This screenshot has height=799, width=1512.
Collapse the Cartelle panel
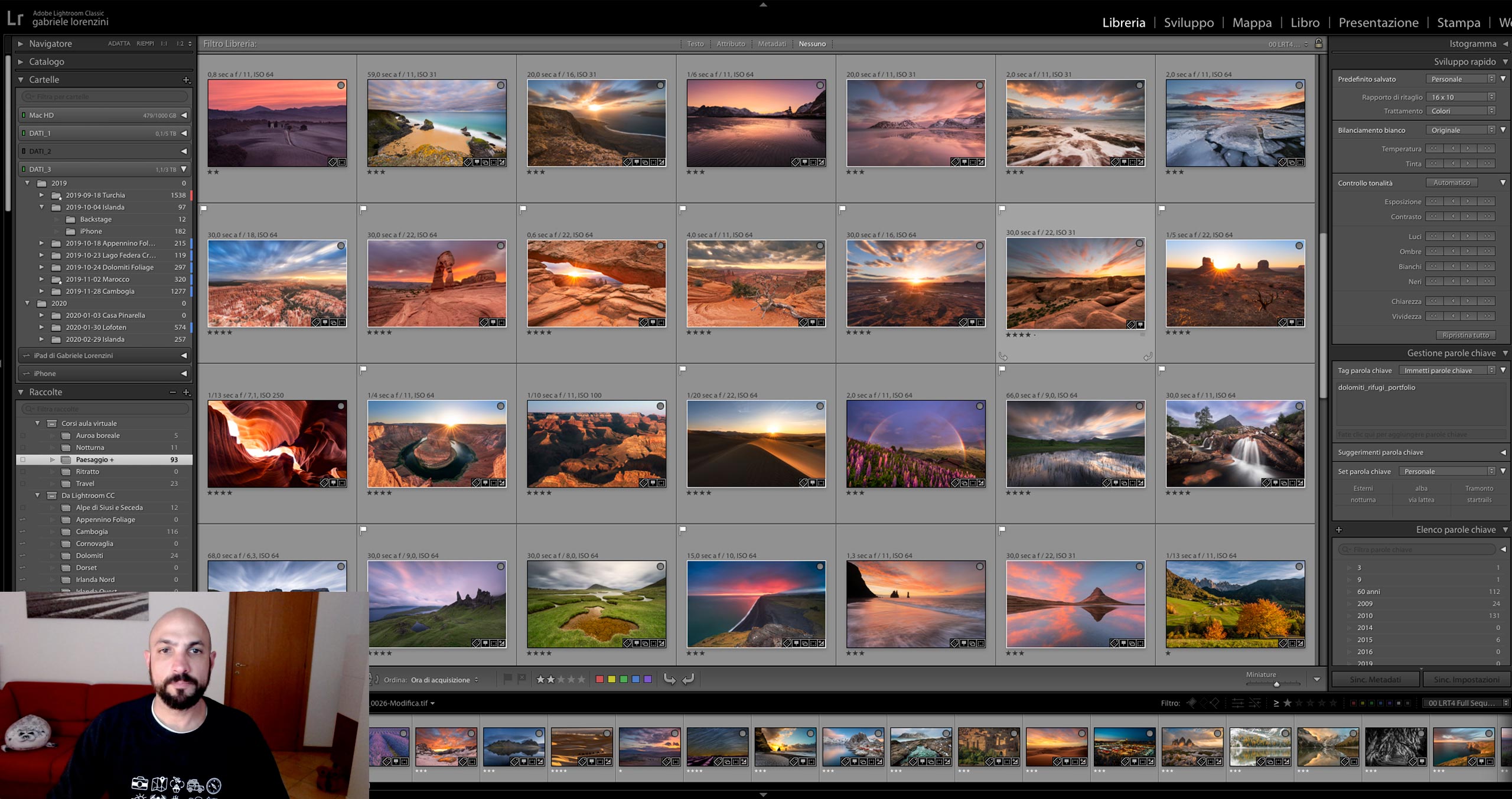(20, 80)
